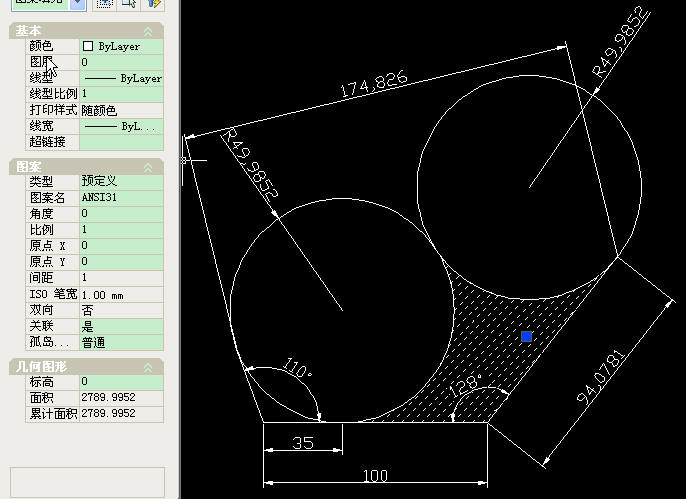Image resolution: width=686 pixels, height=499 pixels.
Task: Click the 174,826 dimension text
Action: point(374,84)
